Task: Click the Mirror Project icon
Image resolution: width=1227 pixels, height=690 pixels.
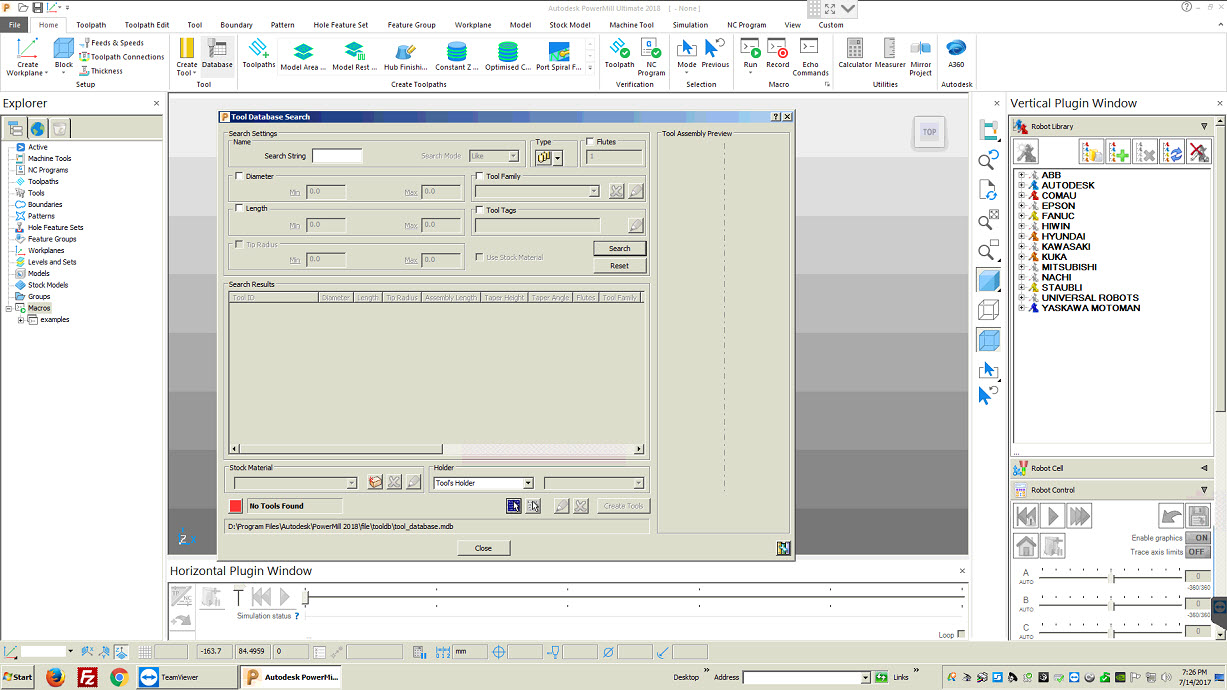Action: [921, 56]
